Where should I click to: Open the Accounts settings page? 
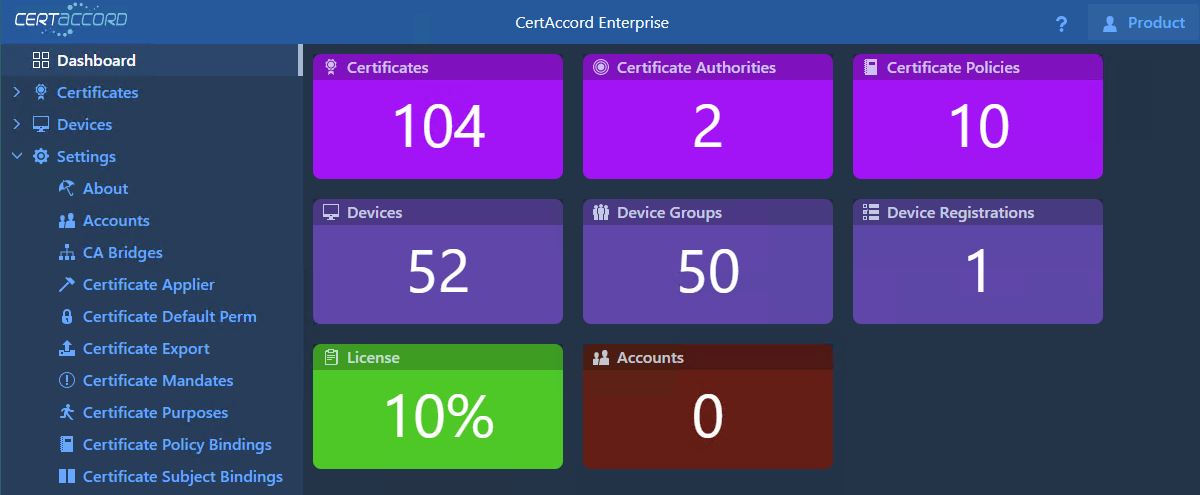116,220
